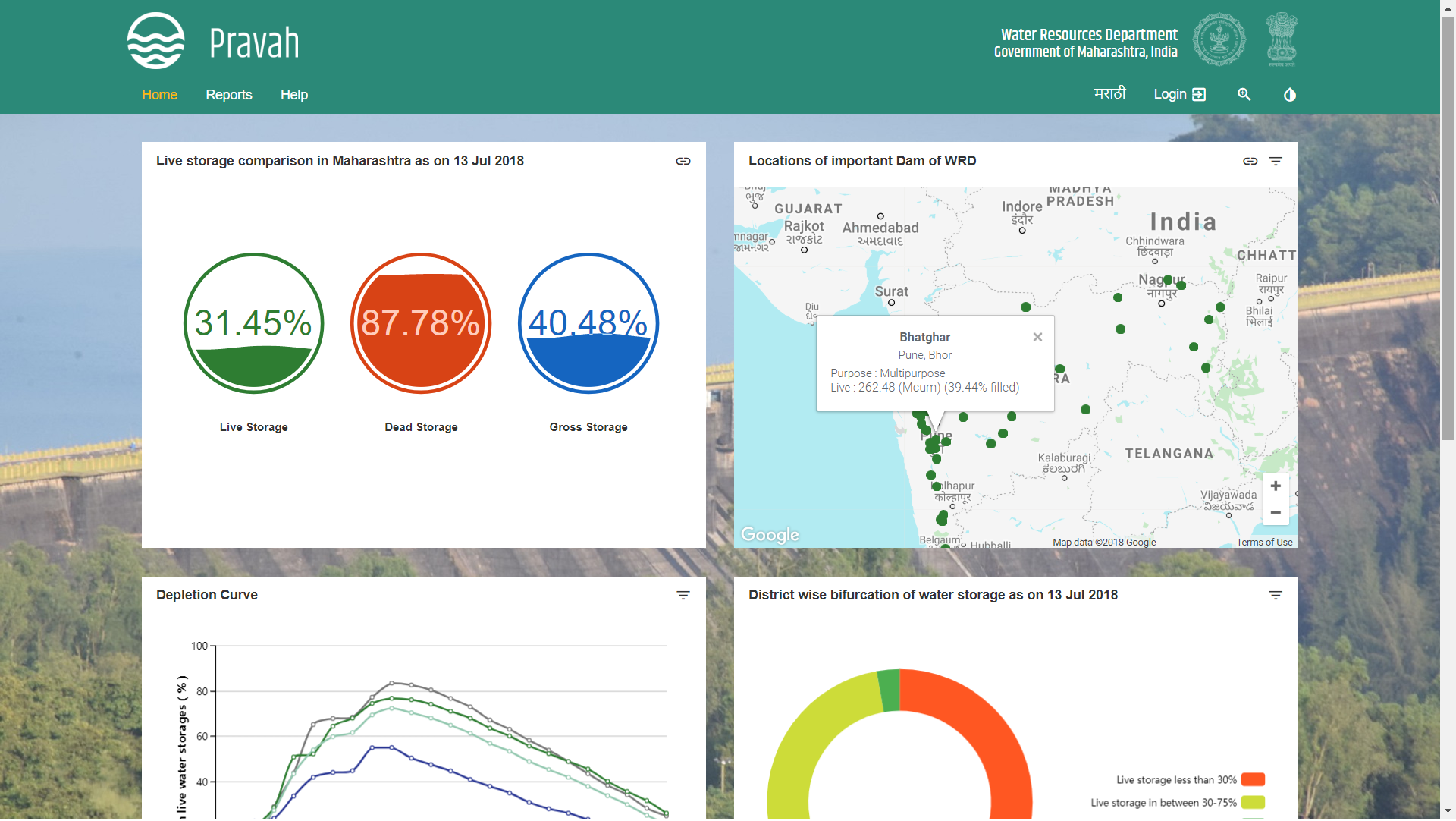Open the Help menu
The image size is (1456, 821).
coord(293,95)
